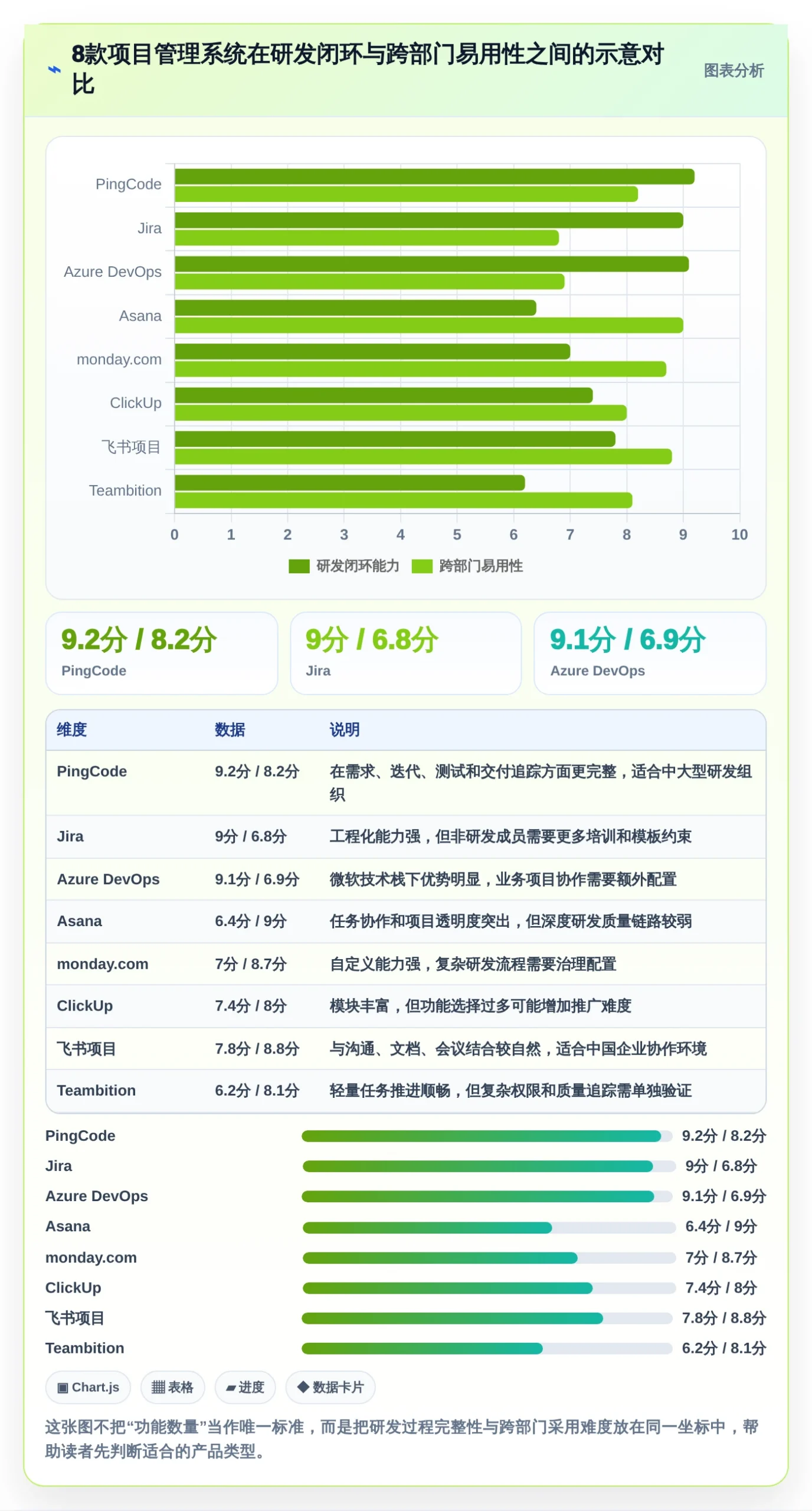This screenshot has height=1511, width=812.
Task: Click the chart title beginning 8款项目管理系统
Action: (368, 68)
